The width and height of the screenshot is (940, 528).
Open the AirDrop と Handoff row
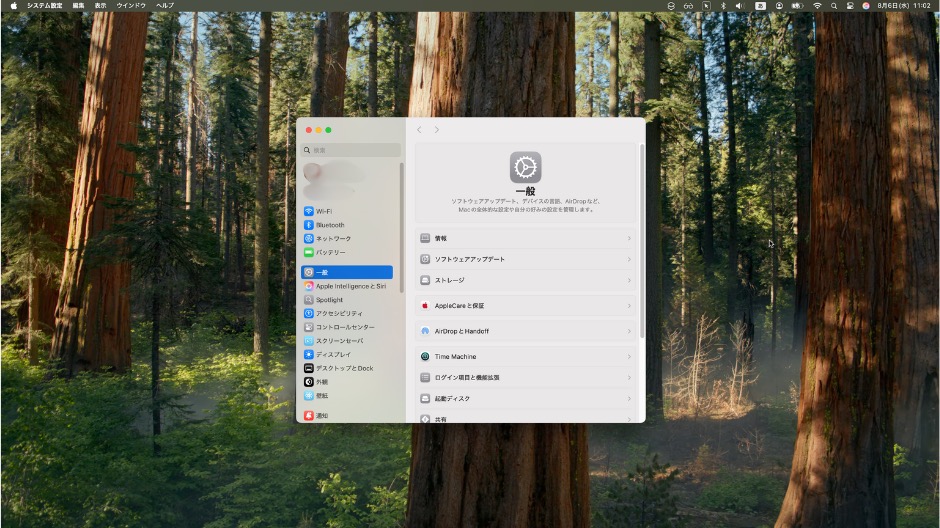click(525, 331)
